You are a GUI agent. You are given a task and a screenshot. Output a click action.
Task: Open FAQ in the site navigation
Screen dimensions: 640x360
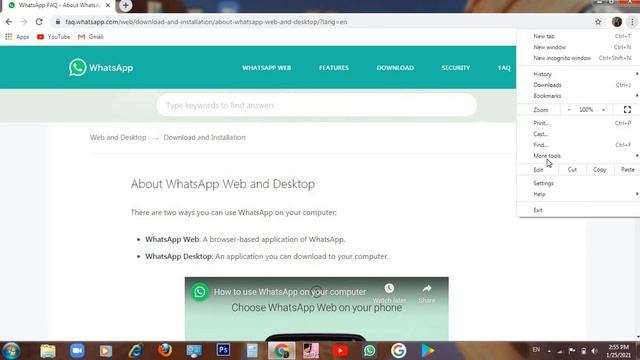(504, 68)
